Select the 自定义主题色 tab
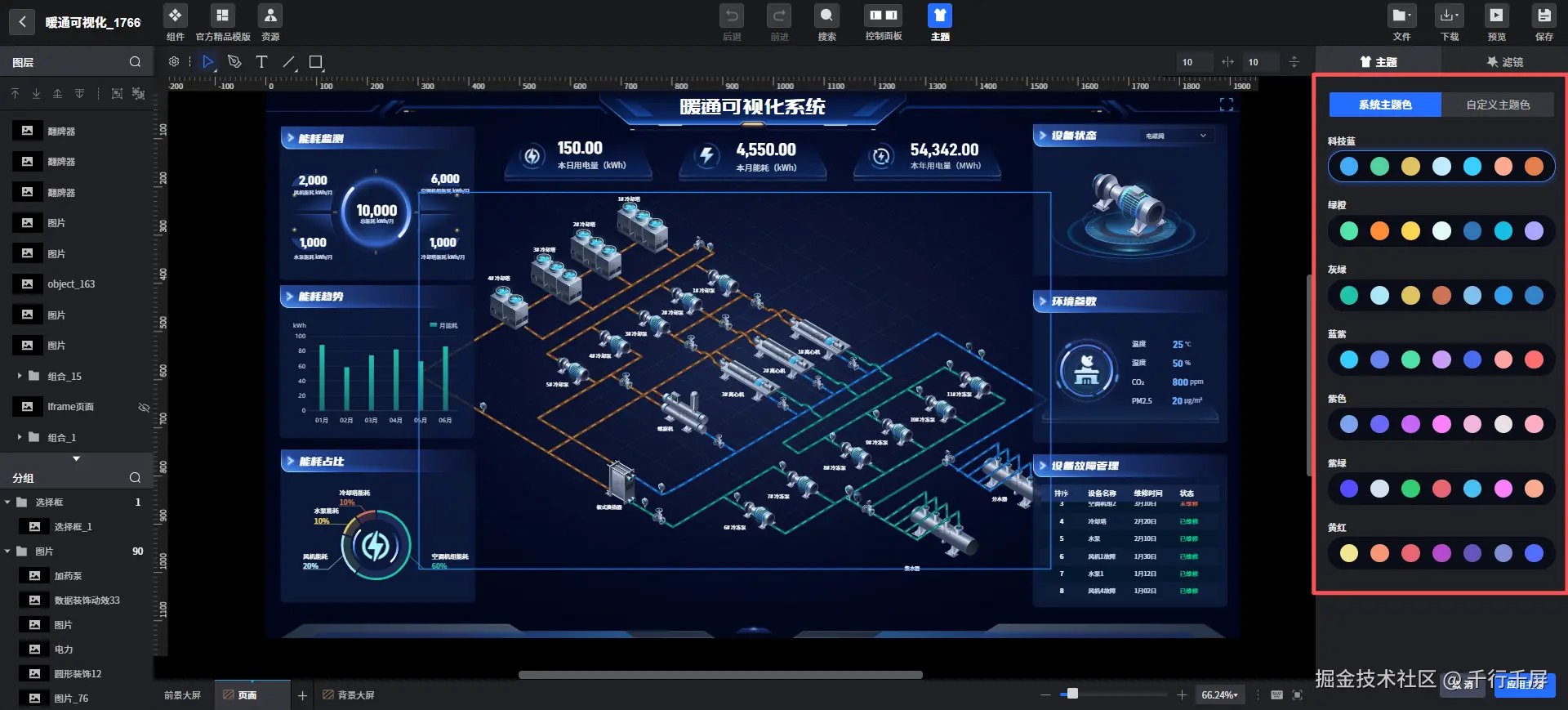This screenshot has width=1568, height=710. 1498,105
